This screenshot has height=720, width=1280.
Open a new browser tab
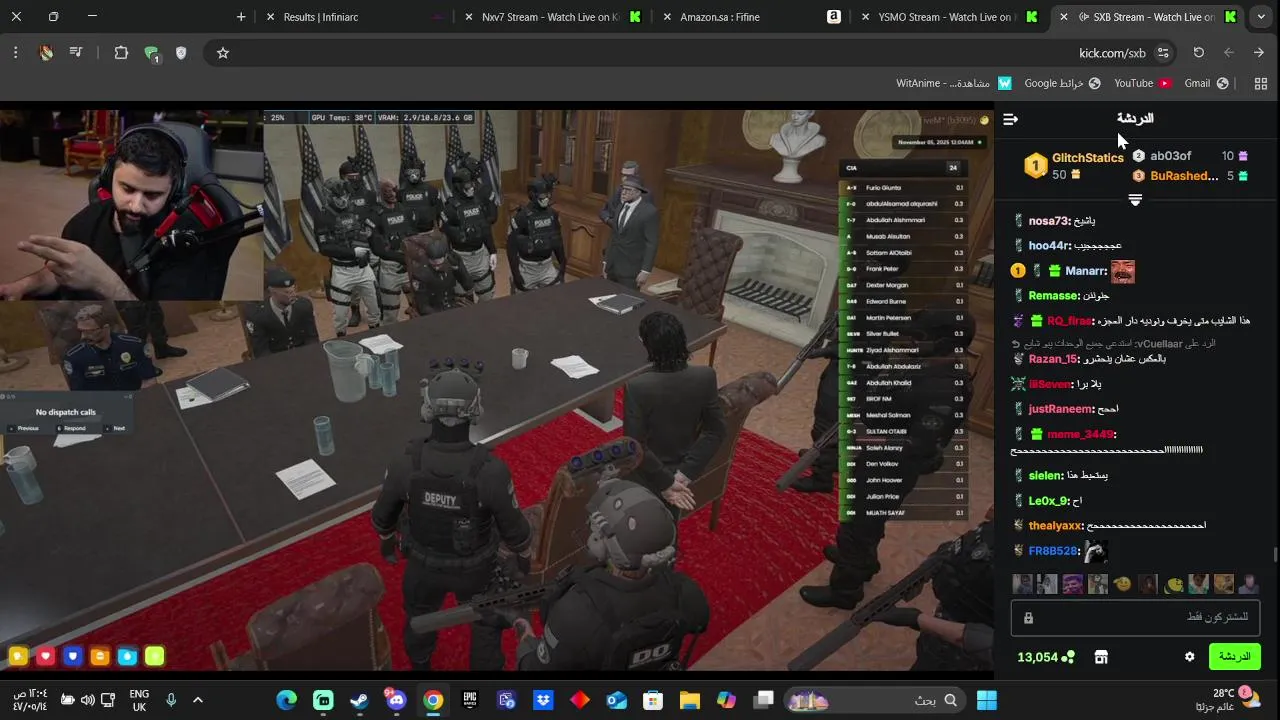pos(241,17)
